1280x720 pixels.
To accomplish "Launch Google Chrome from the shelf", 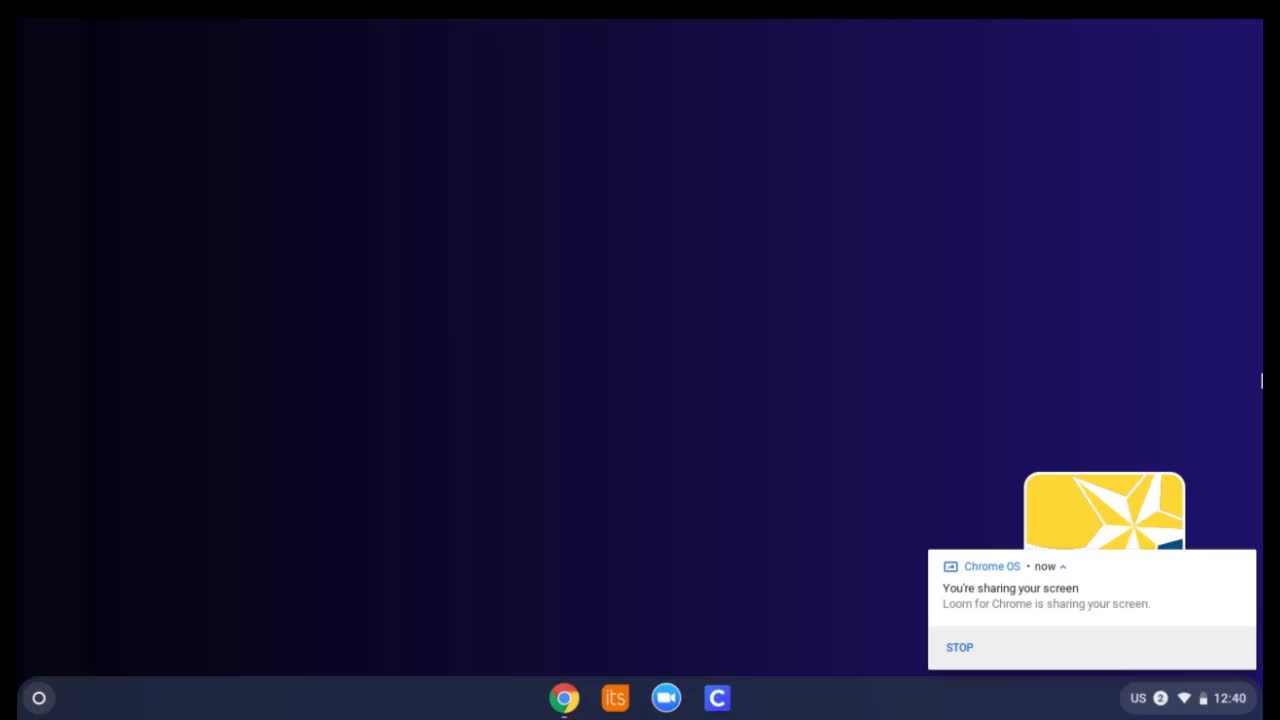I will 564,698.
